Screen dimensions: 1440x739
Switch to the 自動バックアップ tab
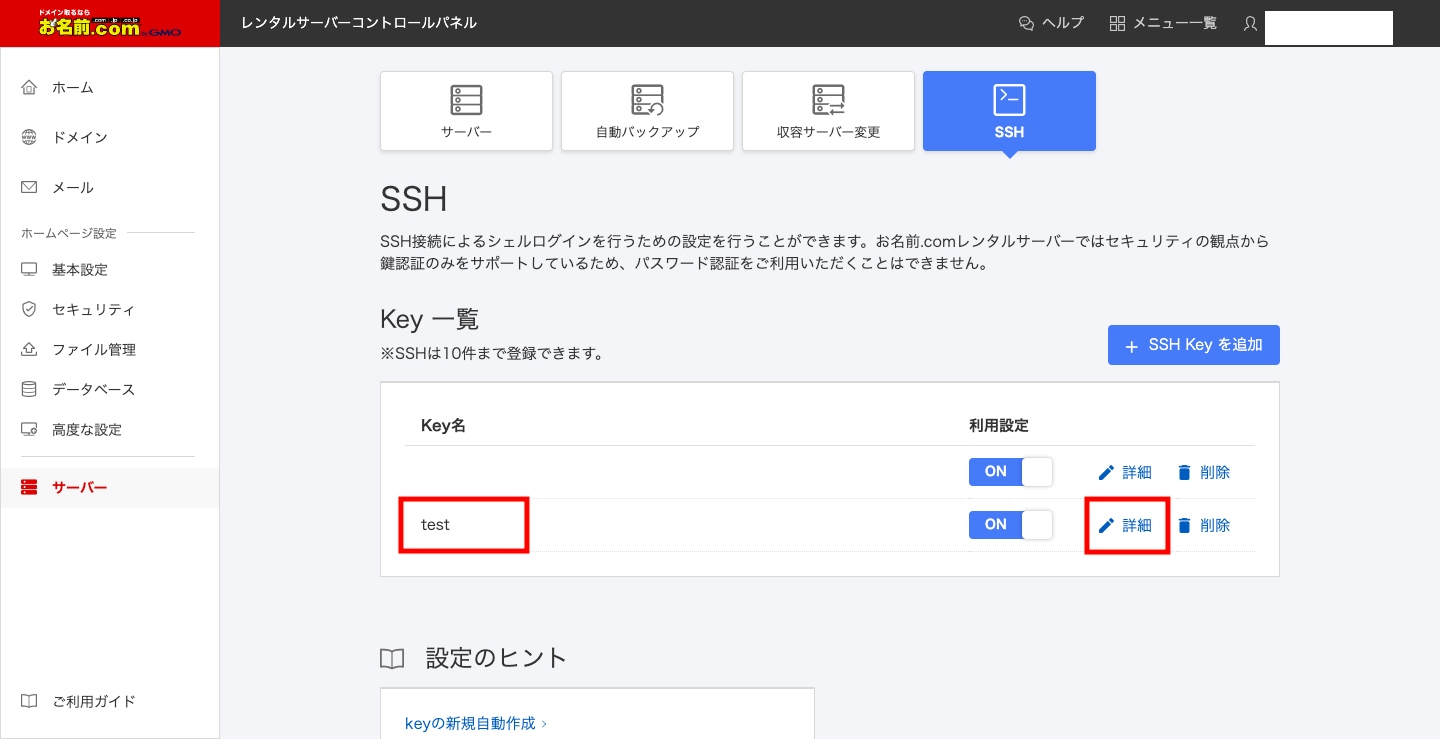(647, 111)
